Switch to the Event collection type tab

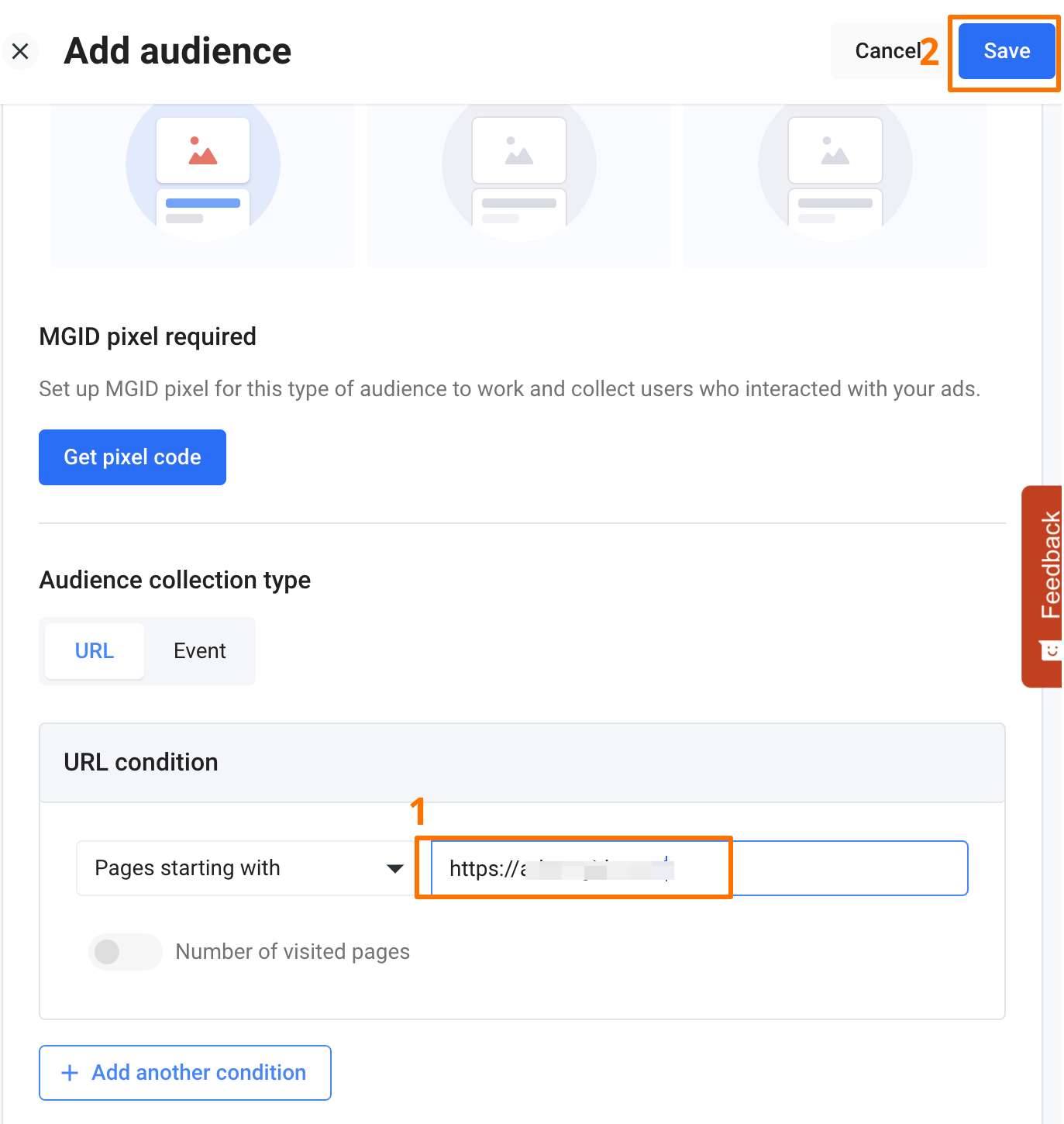point(199,651)
